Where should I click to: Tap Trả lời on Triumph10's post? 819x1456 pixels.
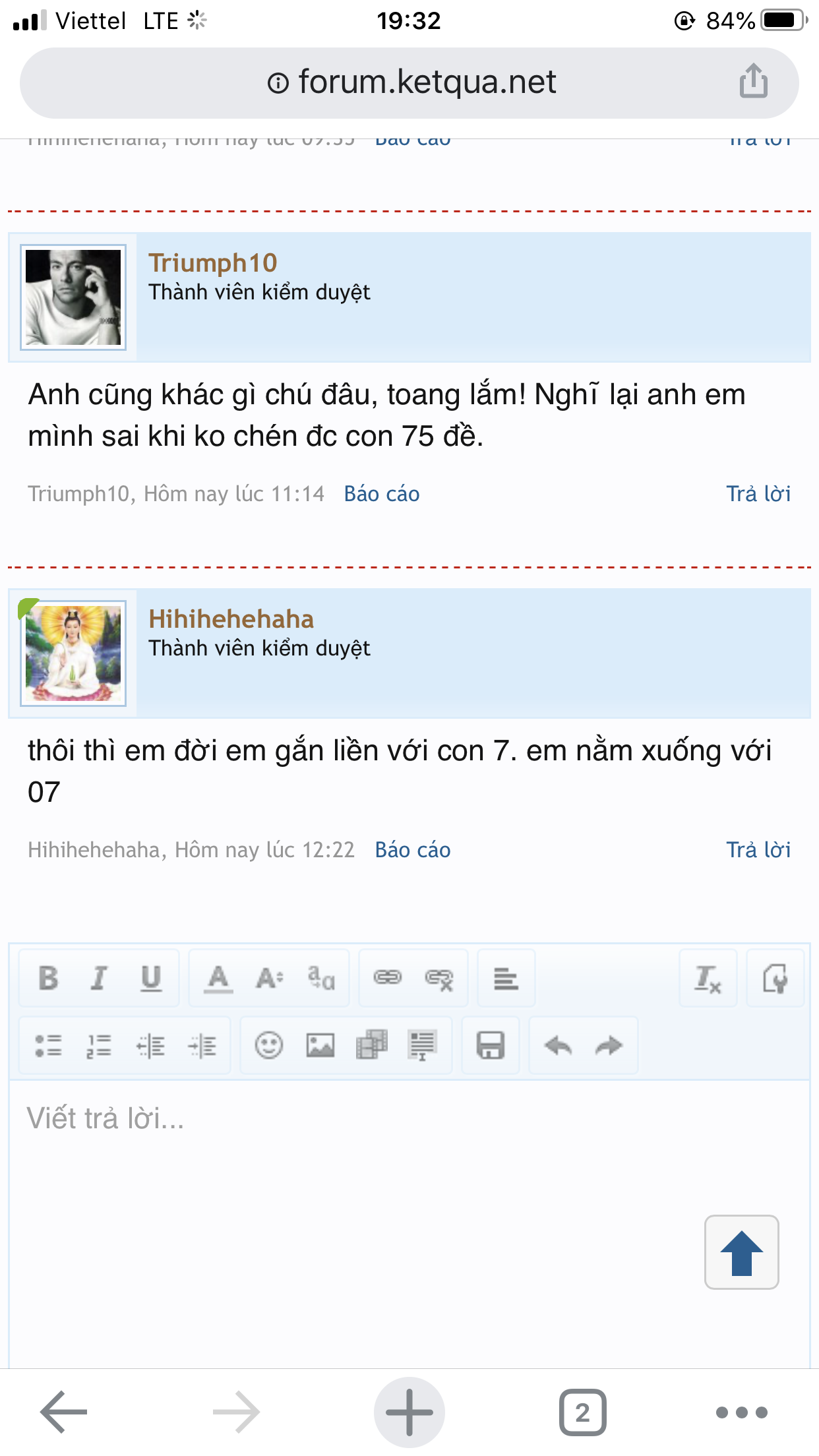point(758,494)
